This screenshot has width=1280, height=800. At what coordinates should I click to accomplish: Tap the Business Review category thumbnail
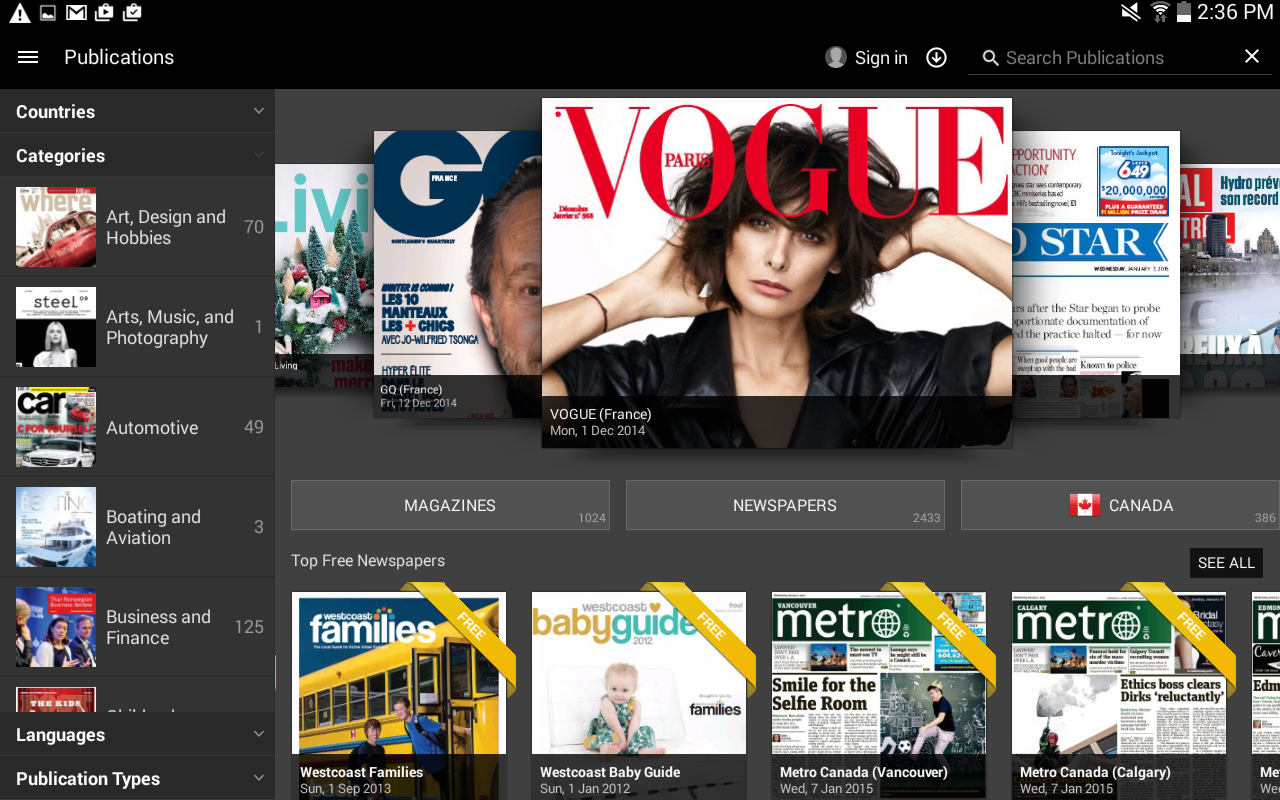coord(56,627)
